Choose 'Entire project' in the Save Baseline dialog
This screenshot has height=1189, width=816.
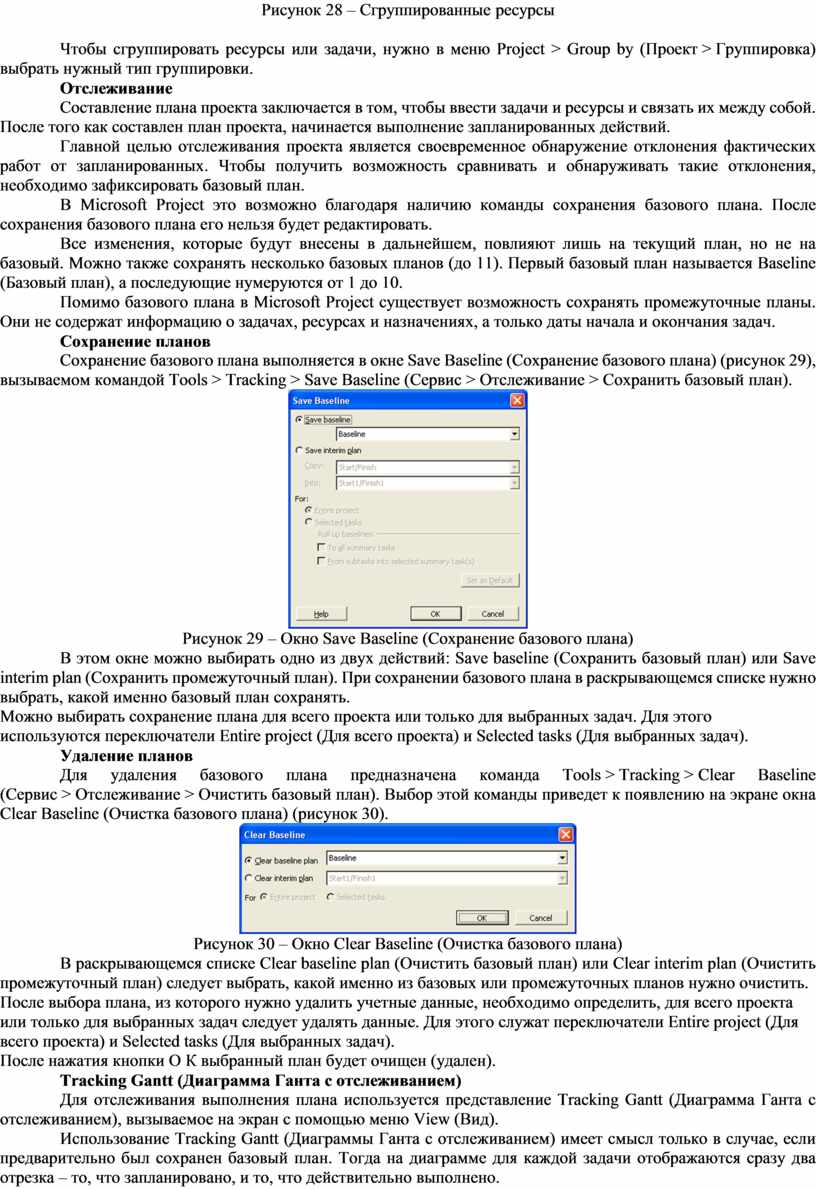click(x=309, y=510)
